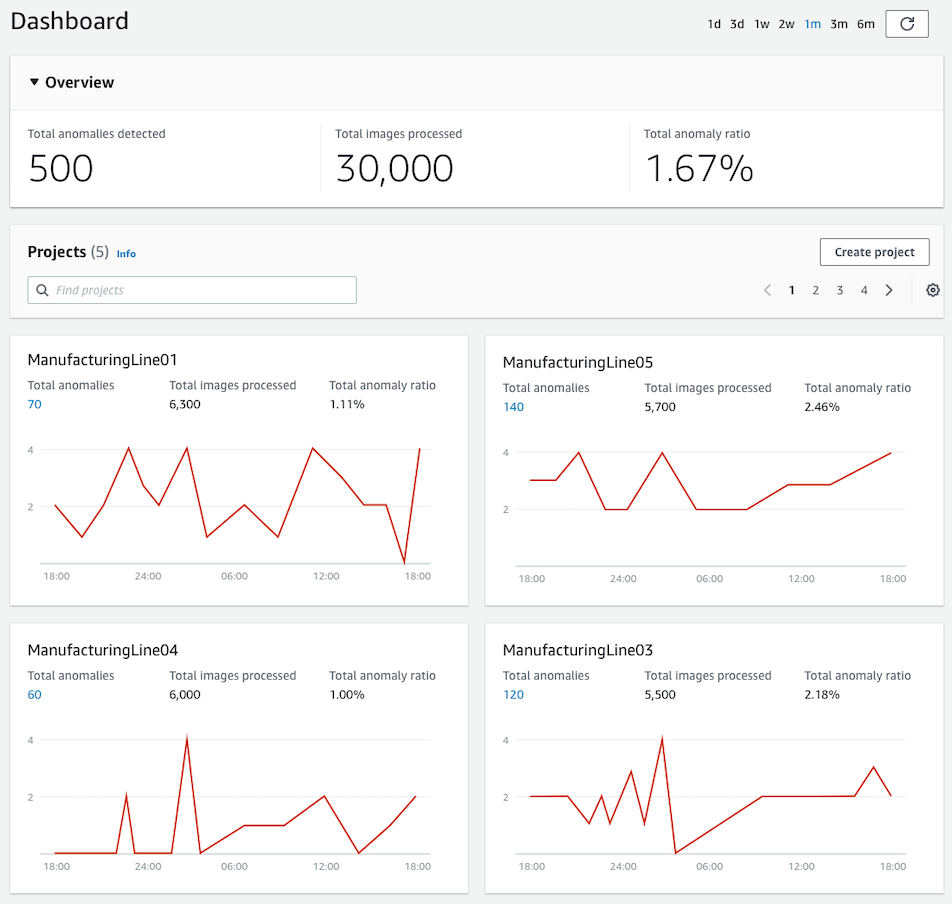Refresh the dashboard with the reload icon
This screenshot has height=904, width=952.
click(x=906, y=24)
